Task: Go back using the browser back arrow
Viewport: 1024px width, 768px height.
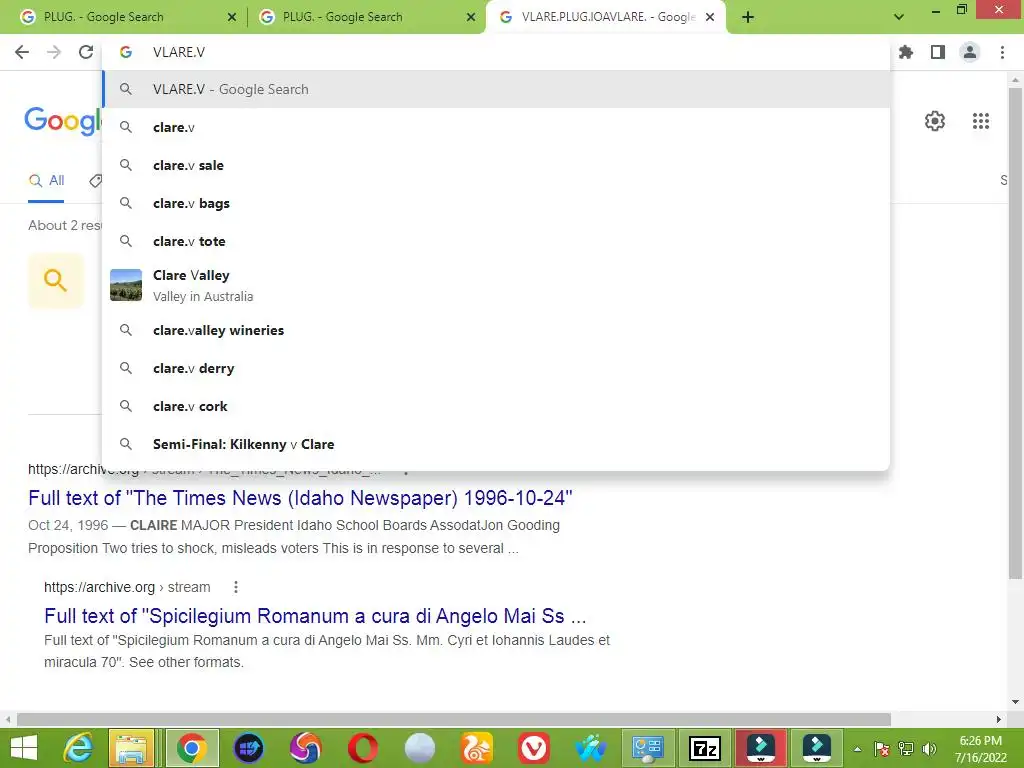Action: click(x=22, y=52)
